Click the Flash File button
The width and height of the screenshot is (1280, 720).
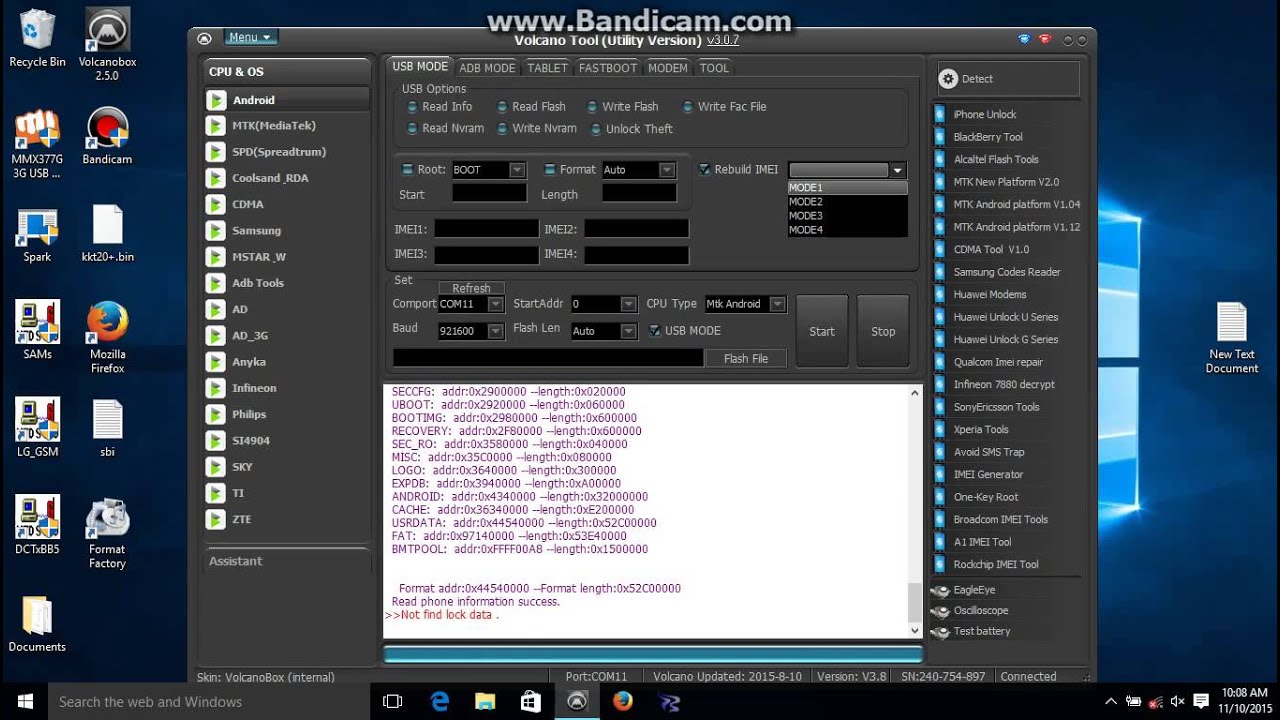(746, 359)
